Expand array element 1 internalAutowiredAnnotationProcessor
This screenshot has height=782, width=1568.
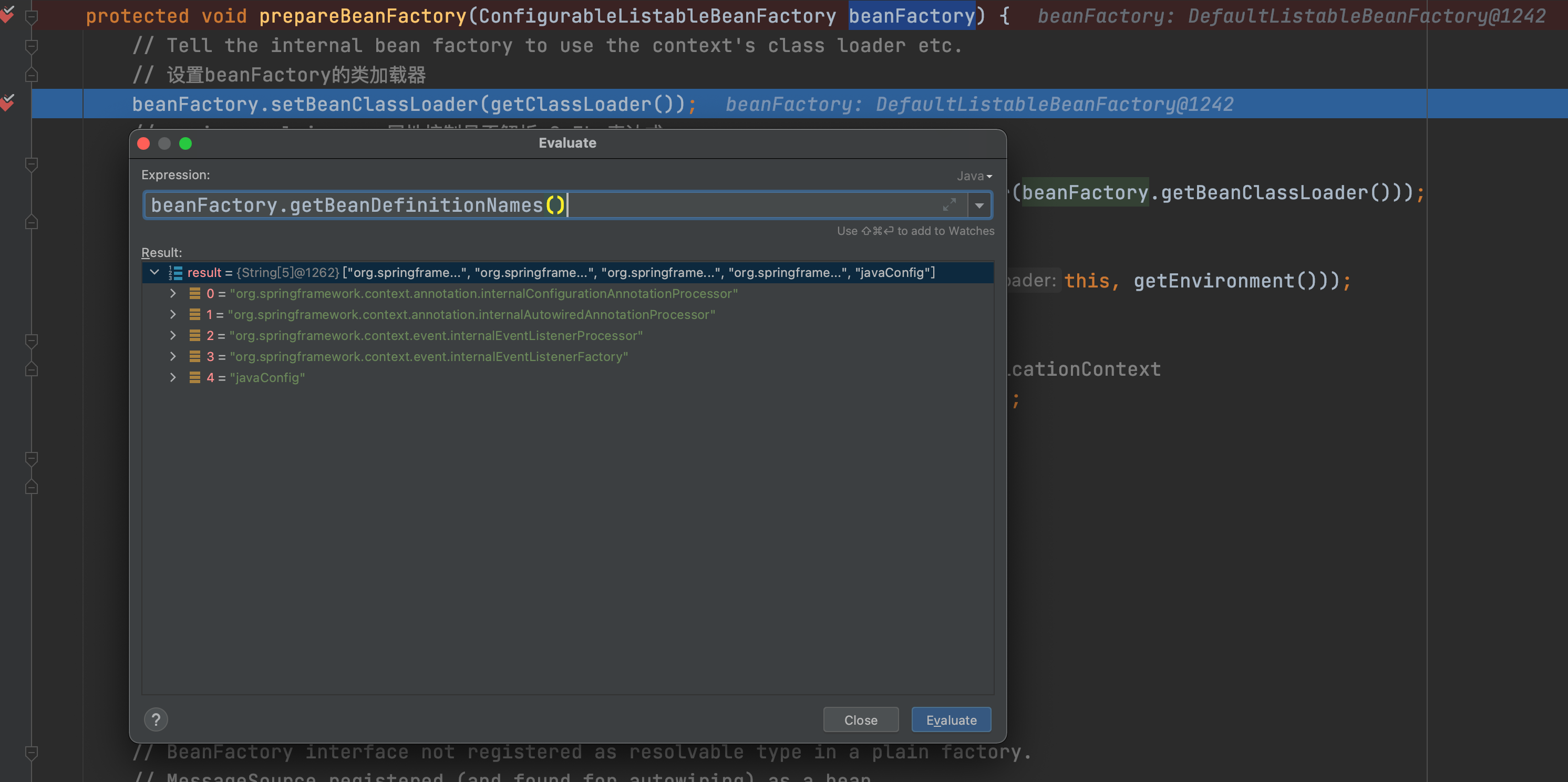pos(173,315)
